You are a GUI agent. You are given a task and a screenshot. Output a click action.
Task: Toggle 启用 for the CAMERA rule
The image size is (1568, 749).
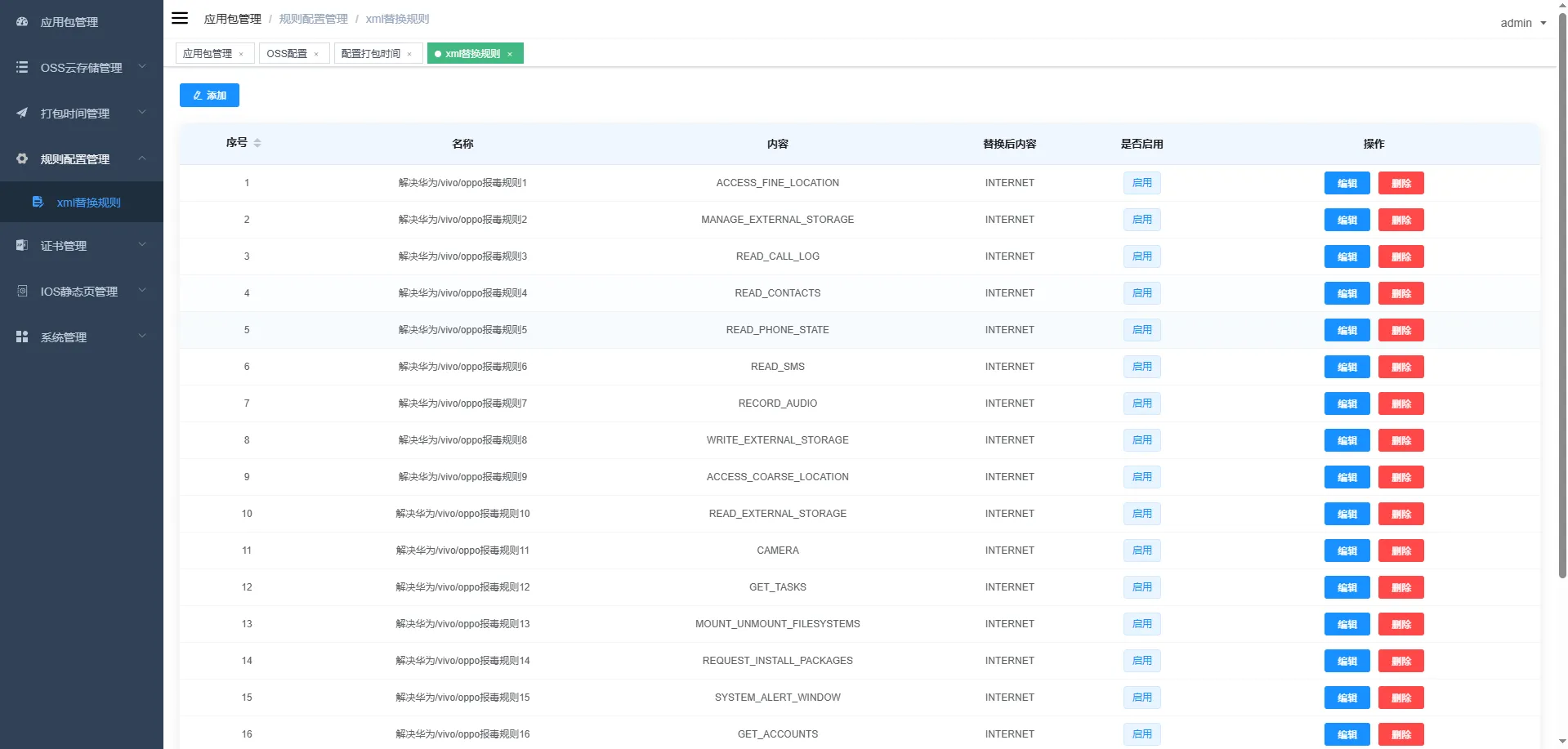[x=1141, y=551]
